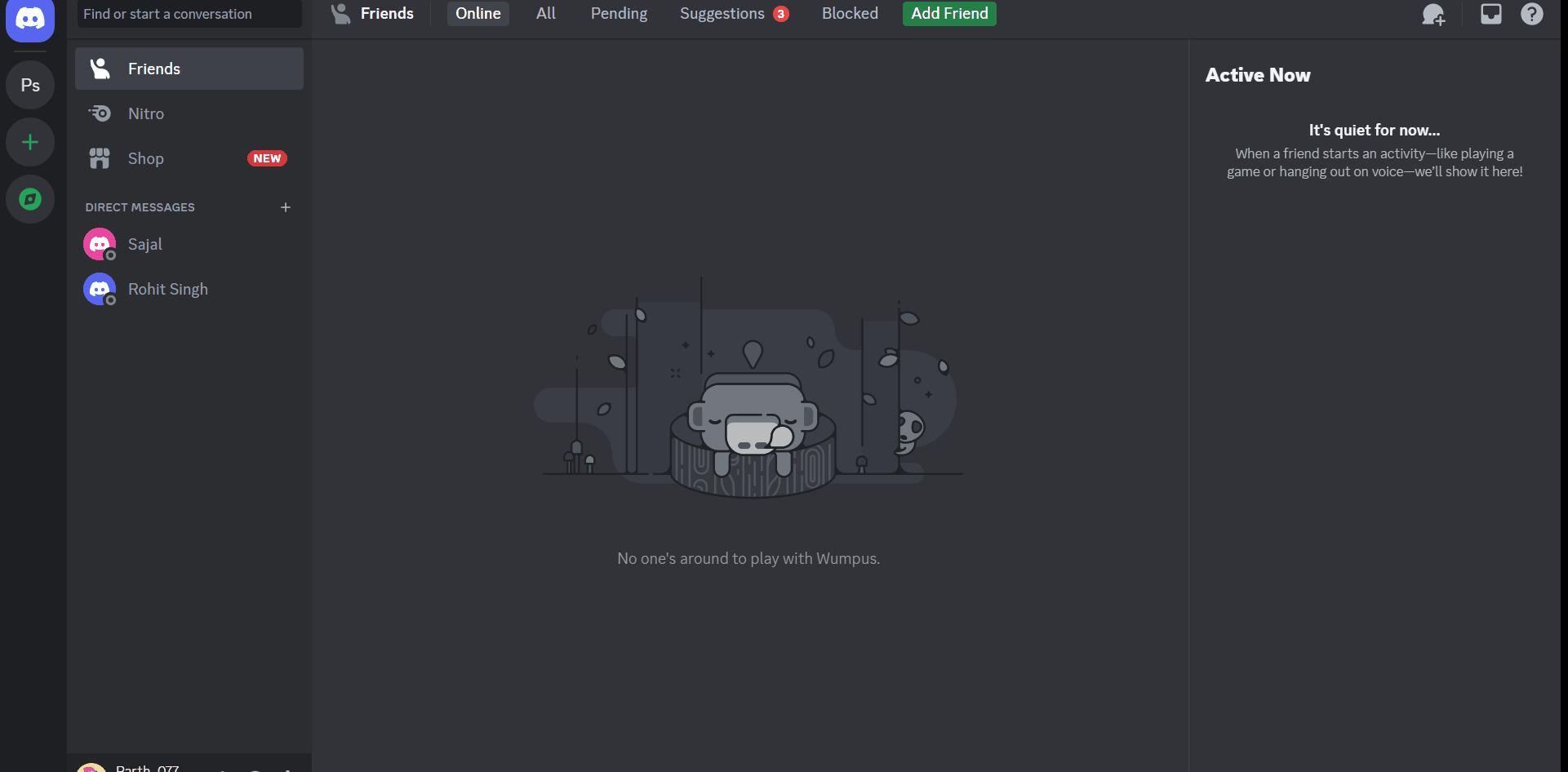View the Suggestions tab
The width and height of the screenshot is (1568, 772).
[x=734, y=13]
